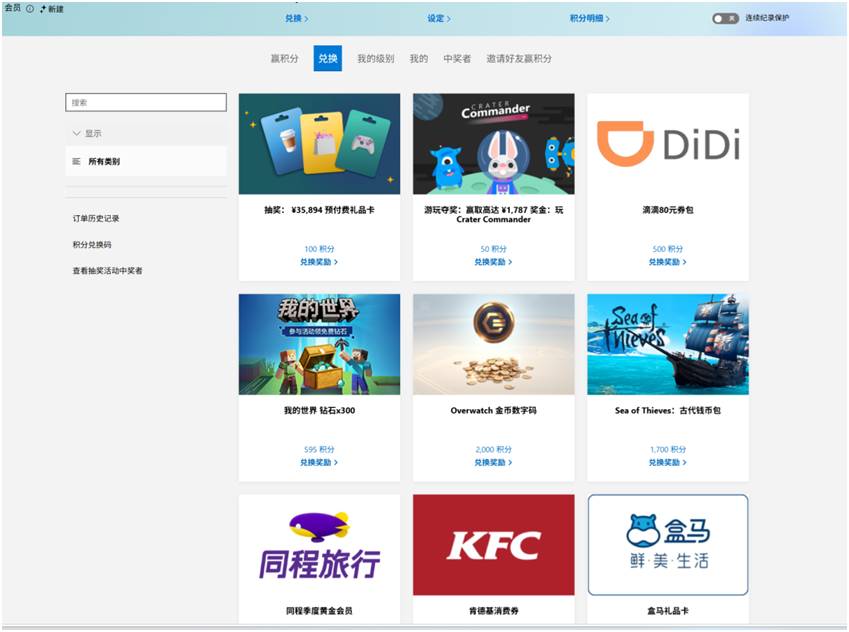
Task: Open the KFC logo reward image
Action: point(494,544)
